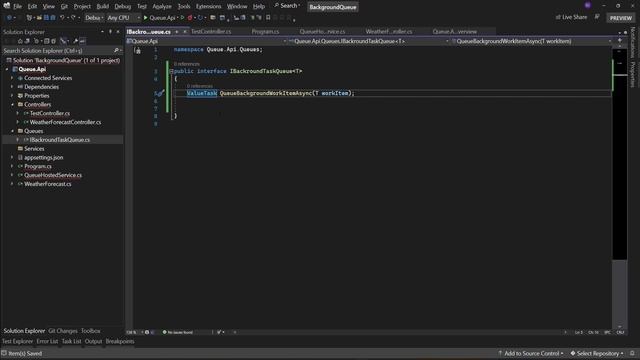Toggle Preview Selected Items button in Solution Explorer
The width and height of the screenshot is (640, 360).
pyautogui.click(x=83, y=41)
